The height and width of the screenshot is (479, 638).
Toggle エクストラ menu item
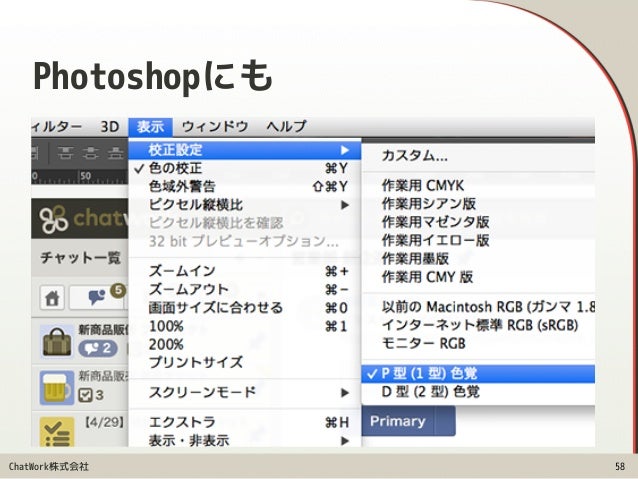click(245, 422)
